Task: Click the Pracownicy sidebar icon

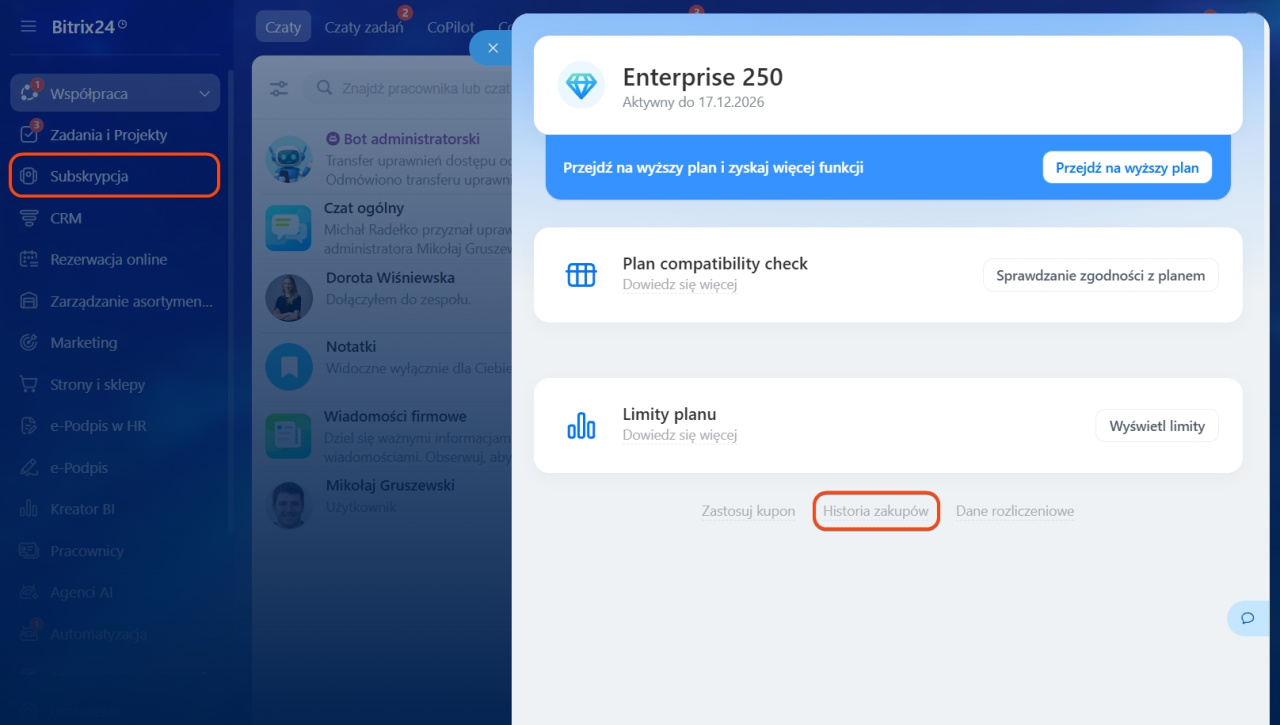Action: click(x=29, y=551)
